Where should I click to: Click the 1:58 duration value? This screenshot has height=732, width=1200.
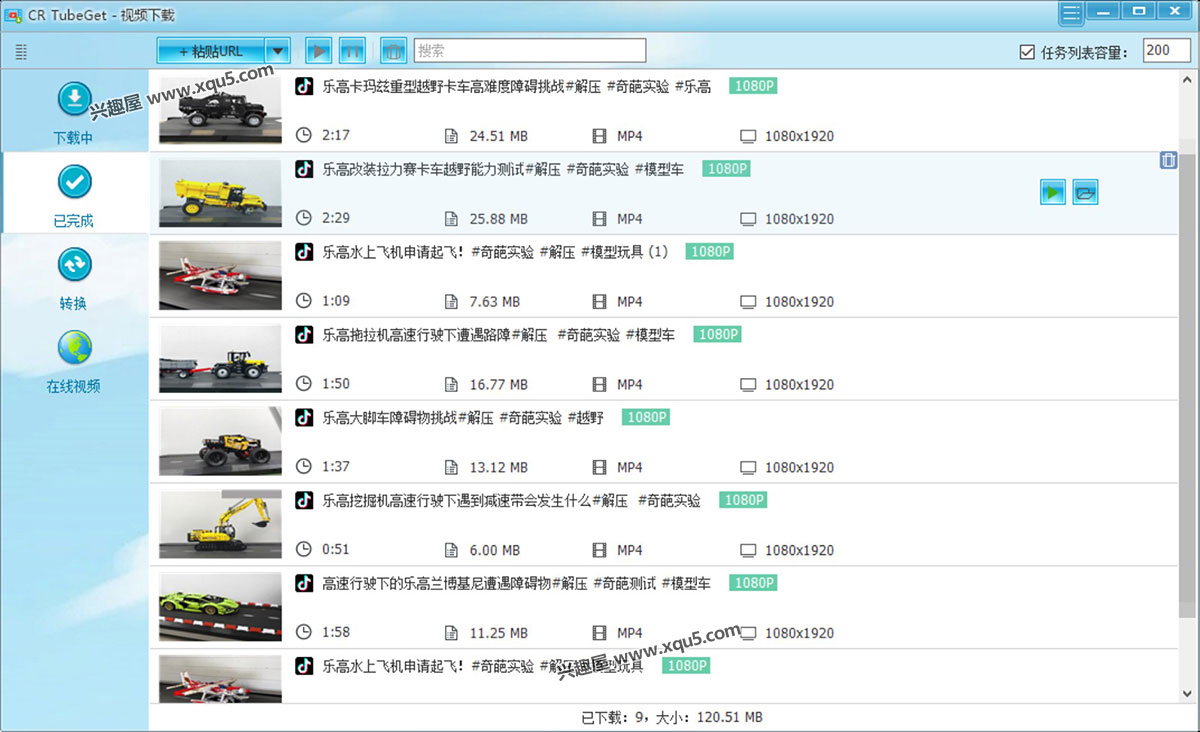(336, 633)
